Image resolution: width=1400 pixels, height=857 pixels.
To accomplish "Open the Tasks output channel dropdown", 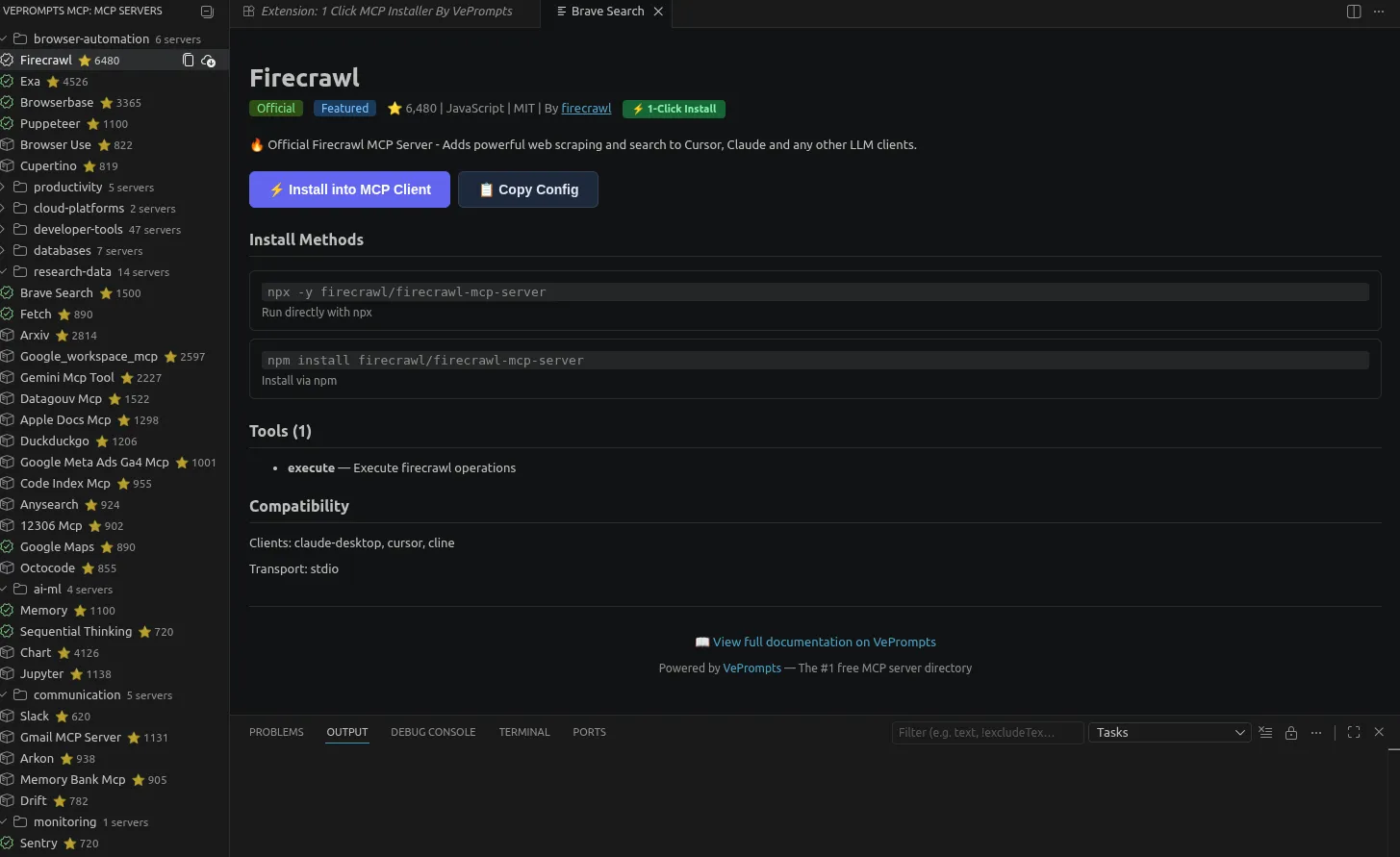I will pyautogui.click(x=1170, y=733).
